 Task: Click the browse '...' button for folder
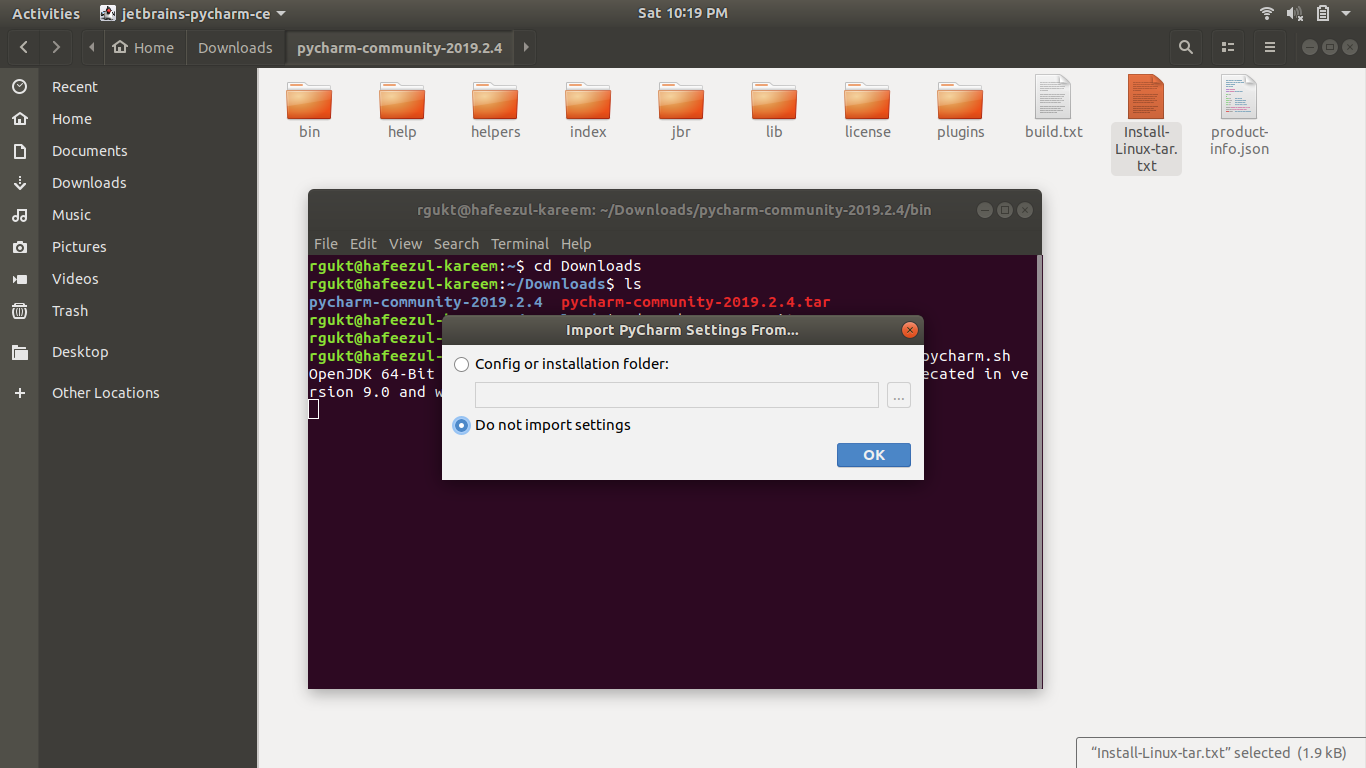point(899,395)
